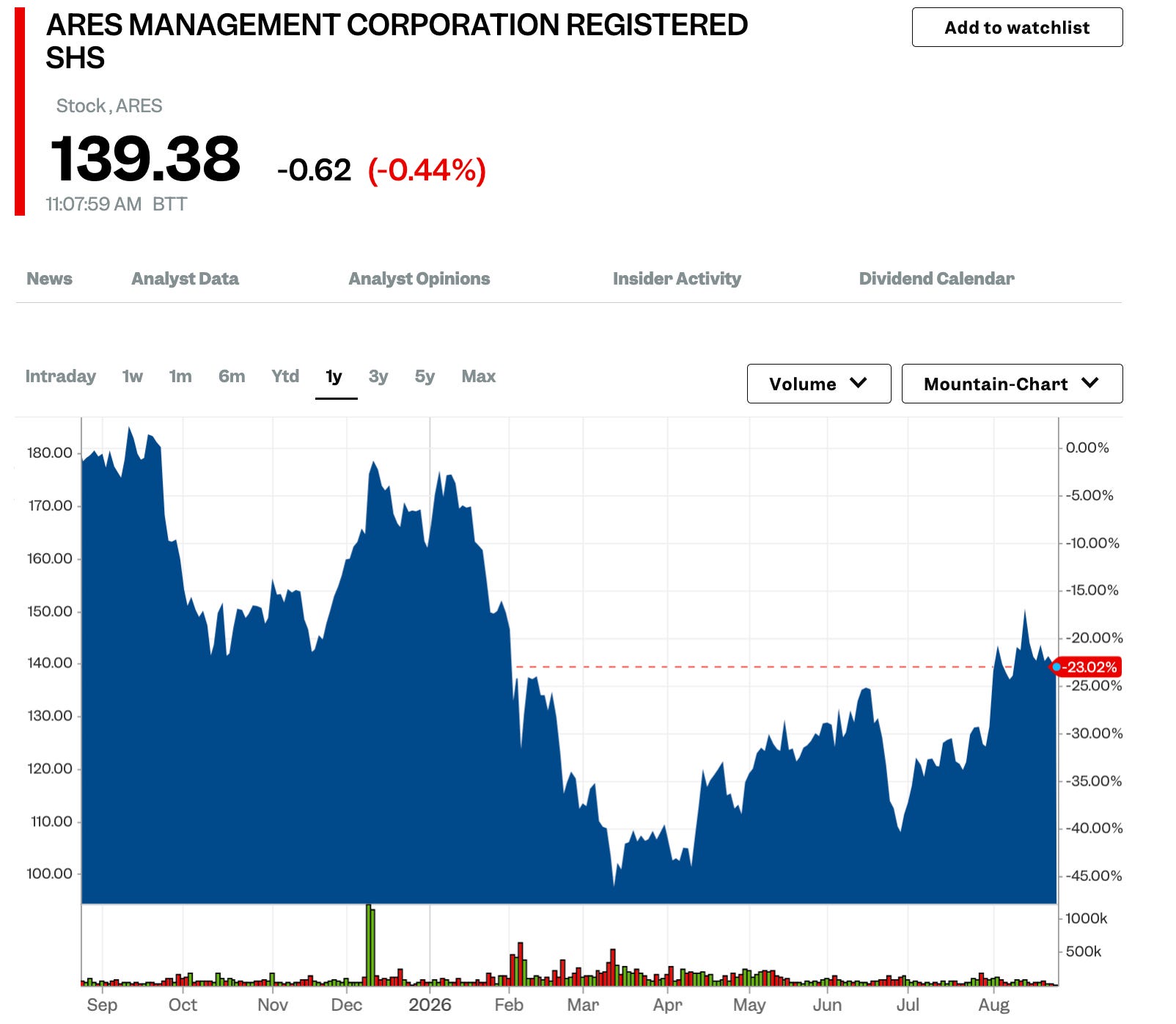The image size is (1176, 1024).
Task: Expand the Volume dropdown
Action: tap(819, 384)
